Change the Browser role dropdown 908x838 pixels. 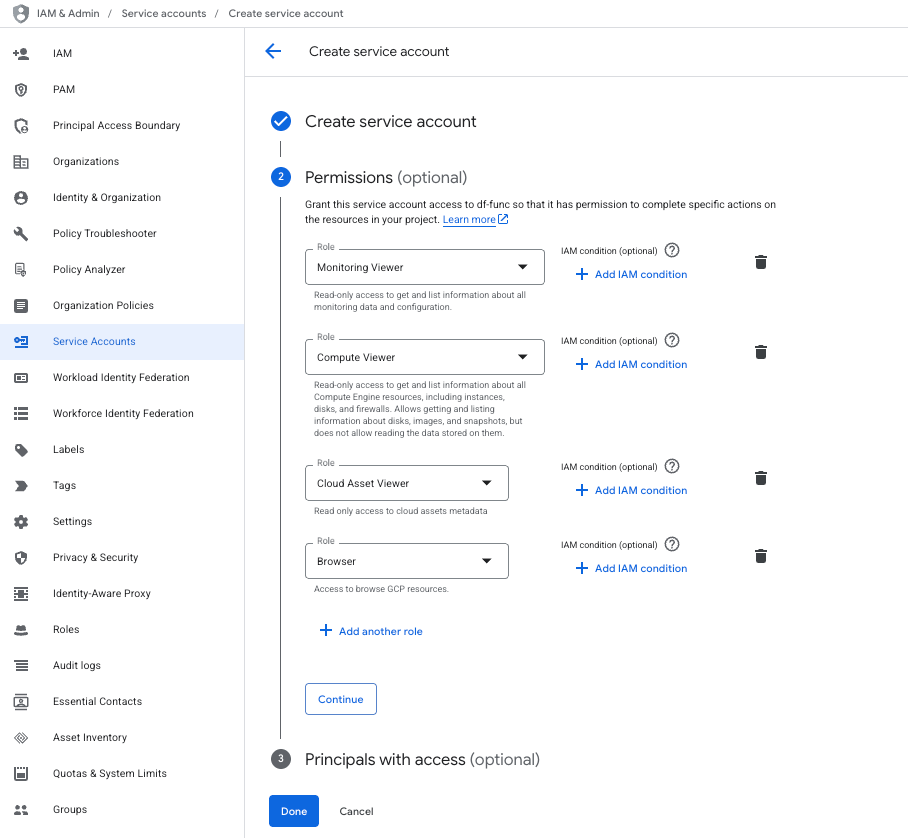(406, 562)
